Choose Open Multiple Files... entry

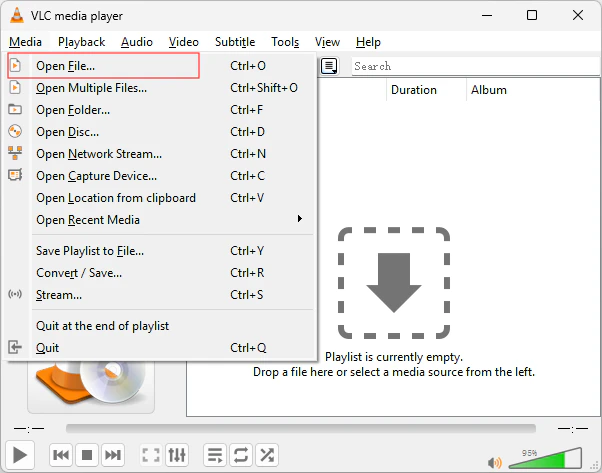(160, 88)
